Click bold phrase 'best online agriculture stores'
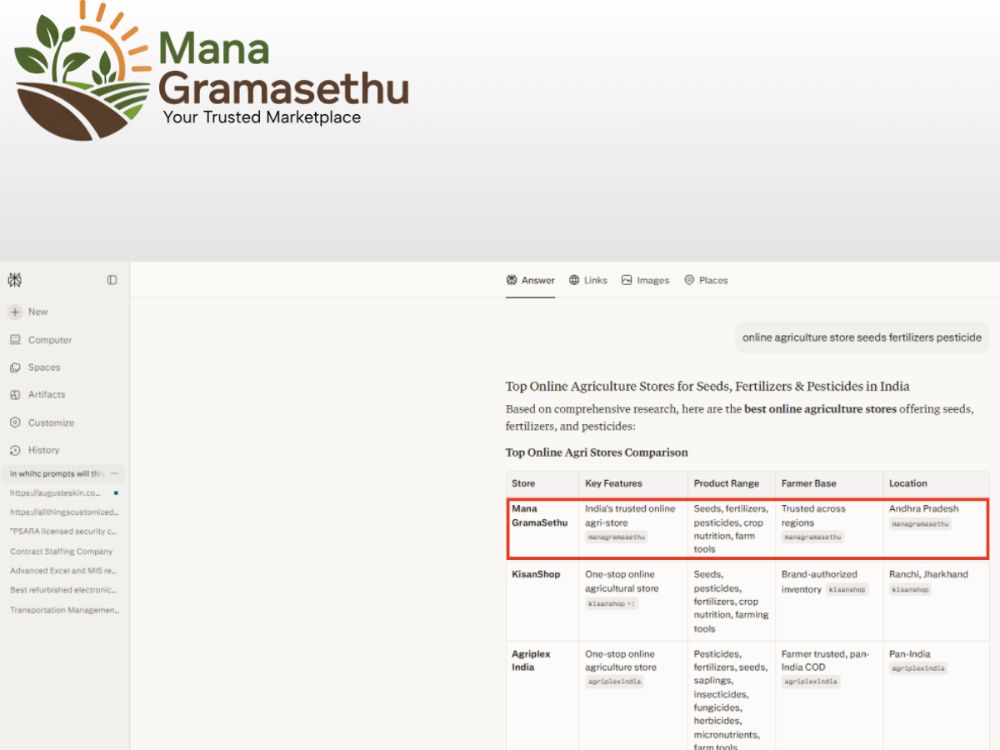Screen dimensions: 1000x750 click(820, 409)
